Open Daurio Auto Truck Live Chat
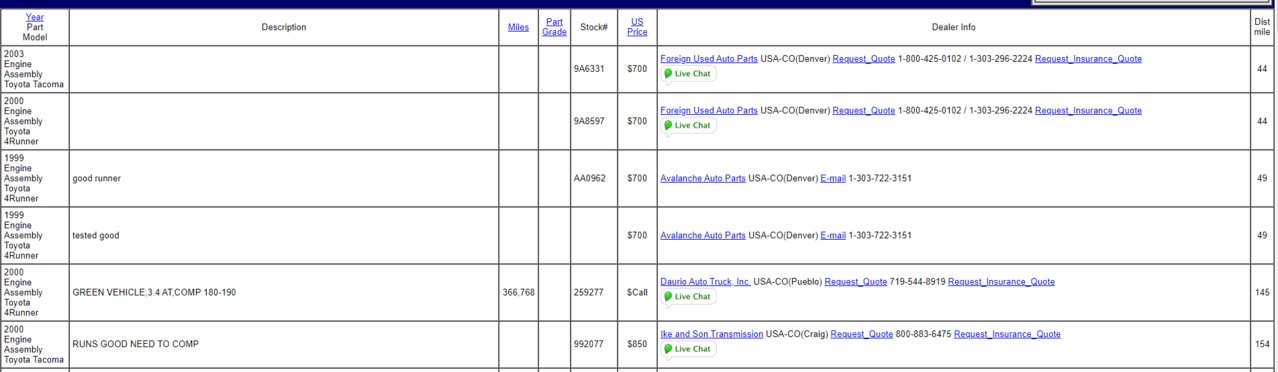Viewport: 1278px width, 372px height. [688, 297]
